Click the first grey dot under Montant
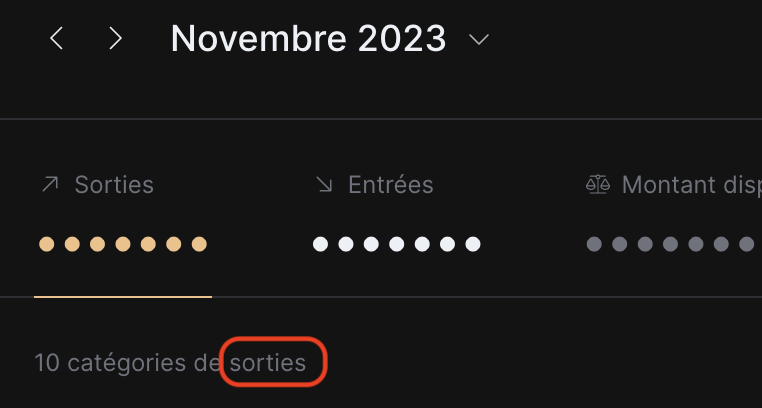The height and width of the screenshot is (408, 762). pos(594,244)
